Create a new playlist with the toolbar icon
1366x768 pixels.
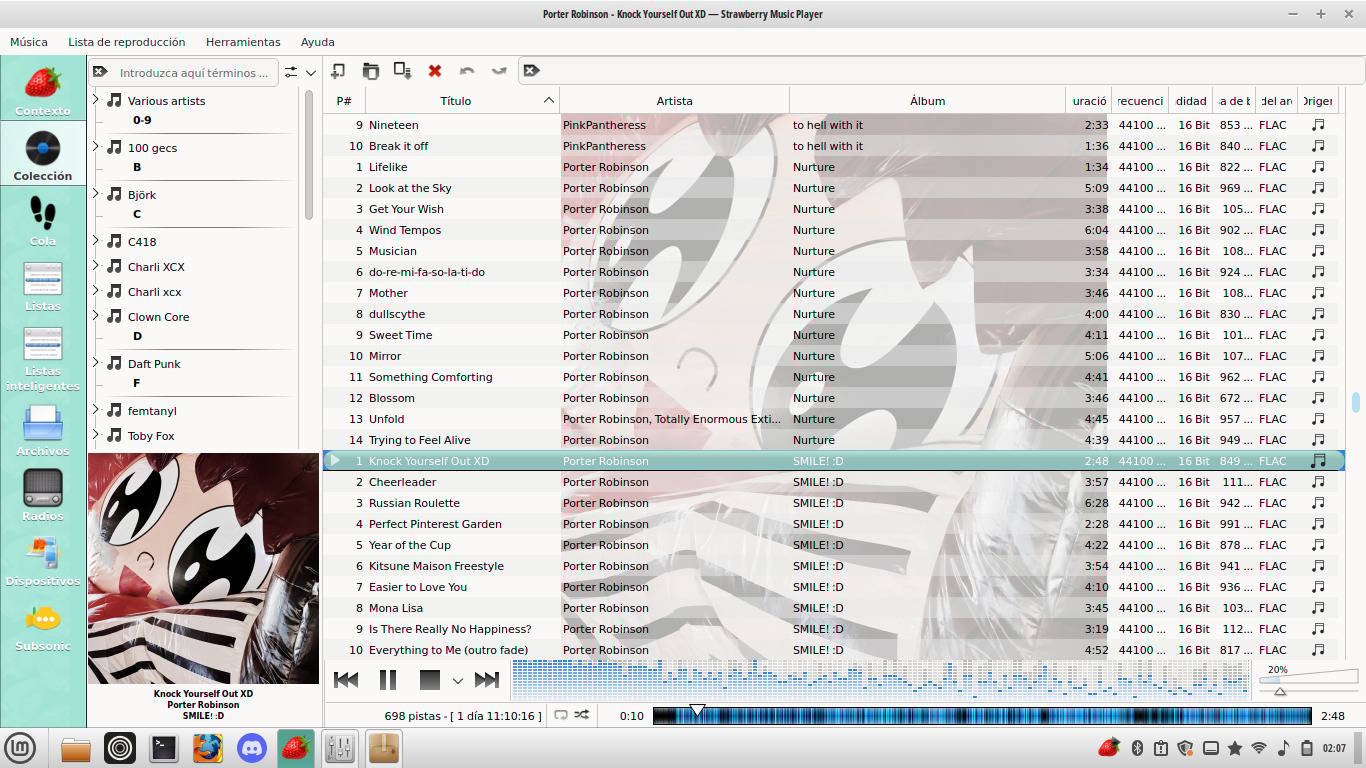pyautogui.click(x=338, y=71)
